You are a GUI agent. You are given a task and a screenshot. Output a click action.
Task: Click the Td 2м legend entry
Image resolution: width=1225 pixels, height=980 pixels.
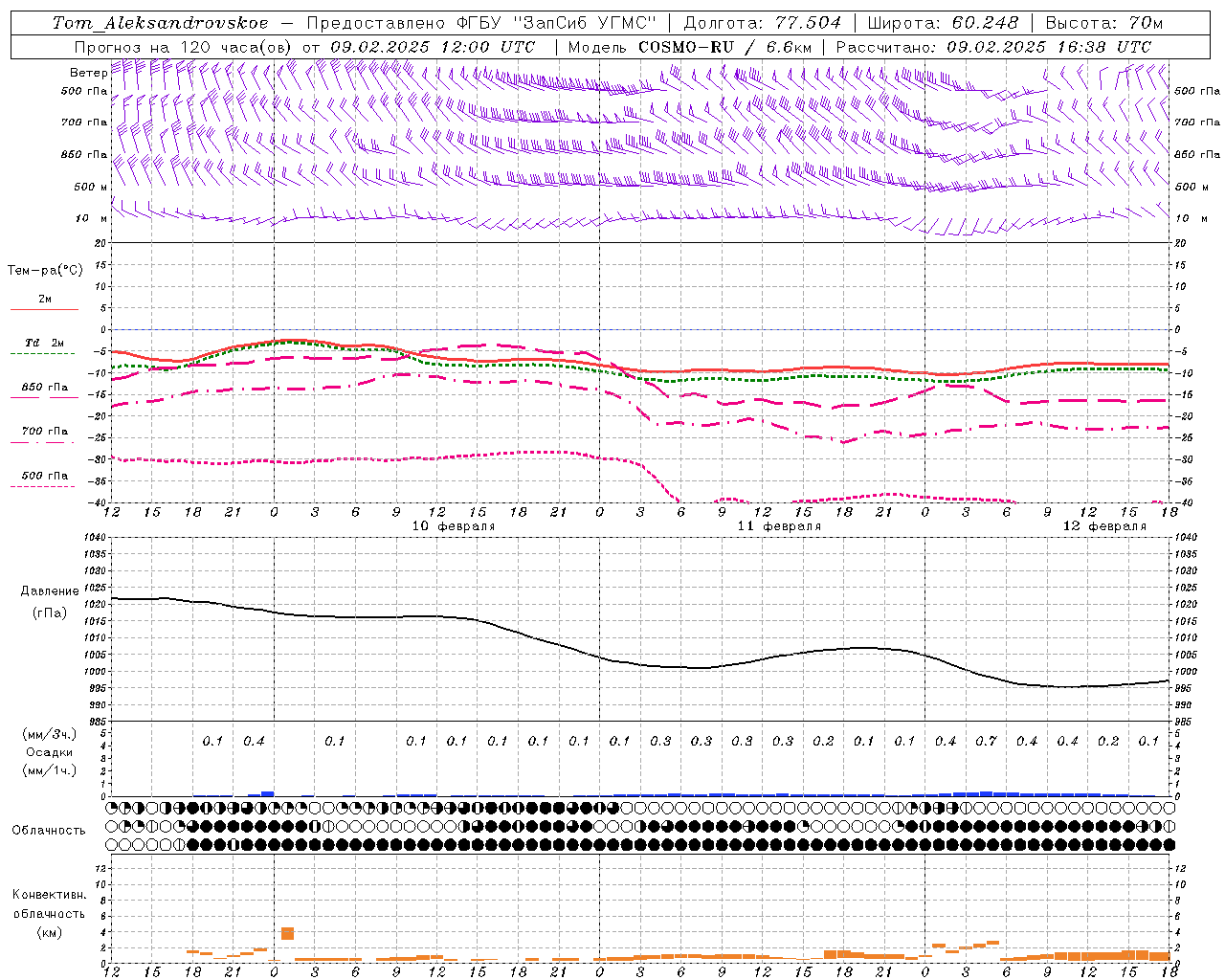(x=45, y=343)
